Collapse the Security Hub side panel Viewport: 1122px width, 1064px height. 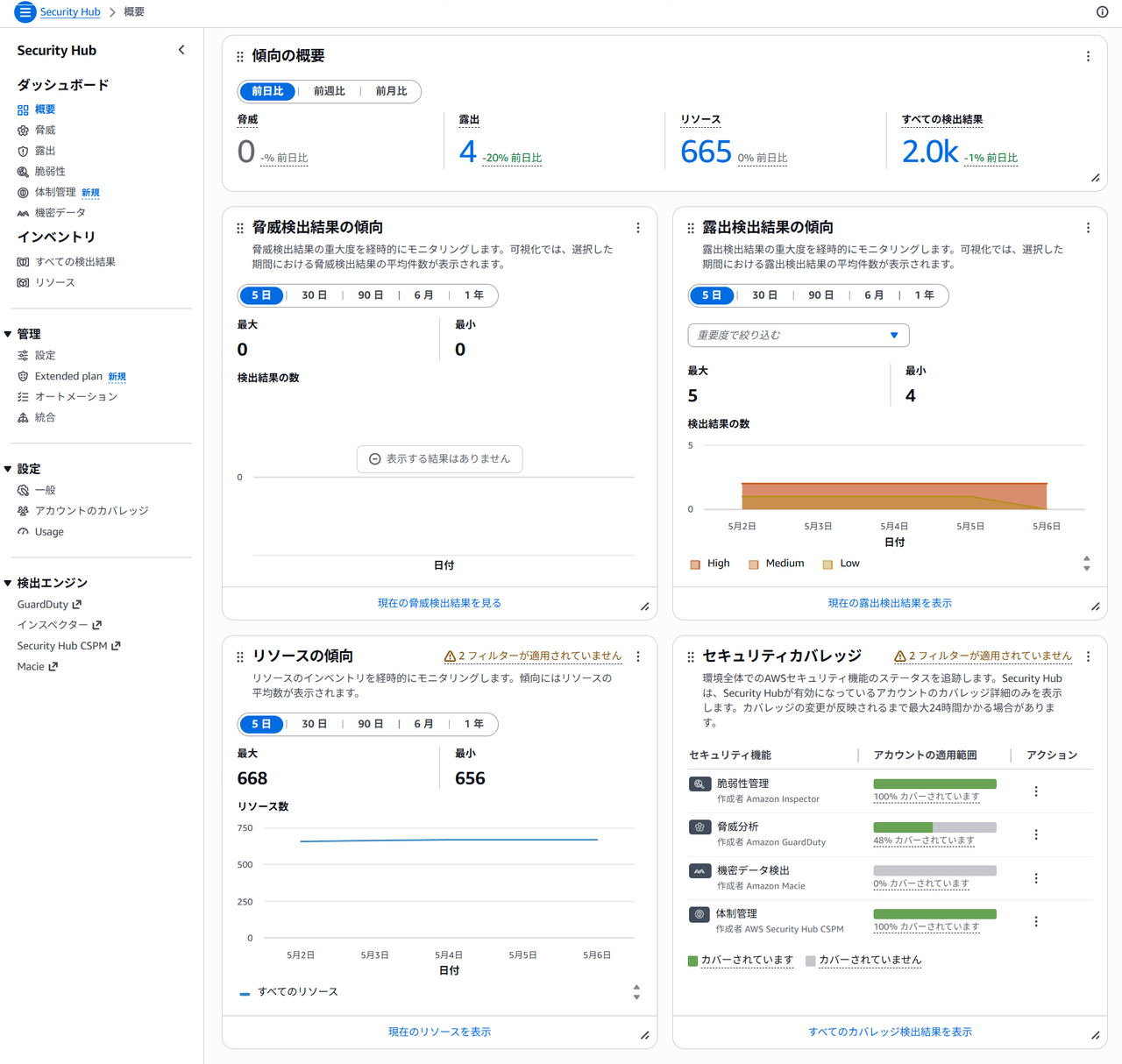[181, 50]
